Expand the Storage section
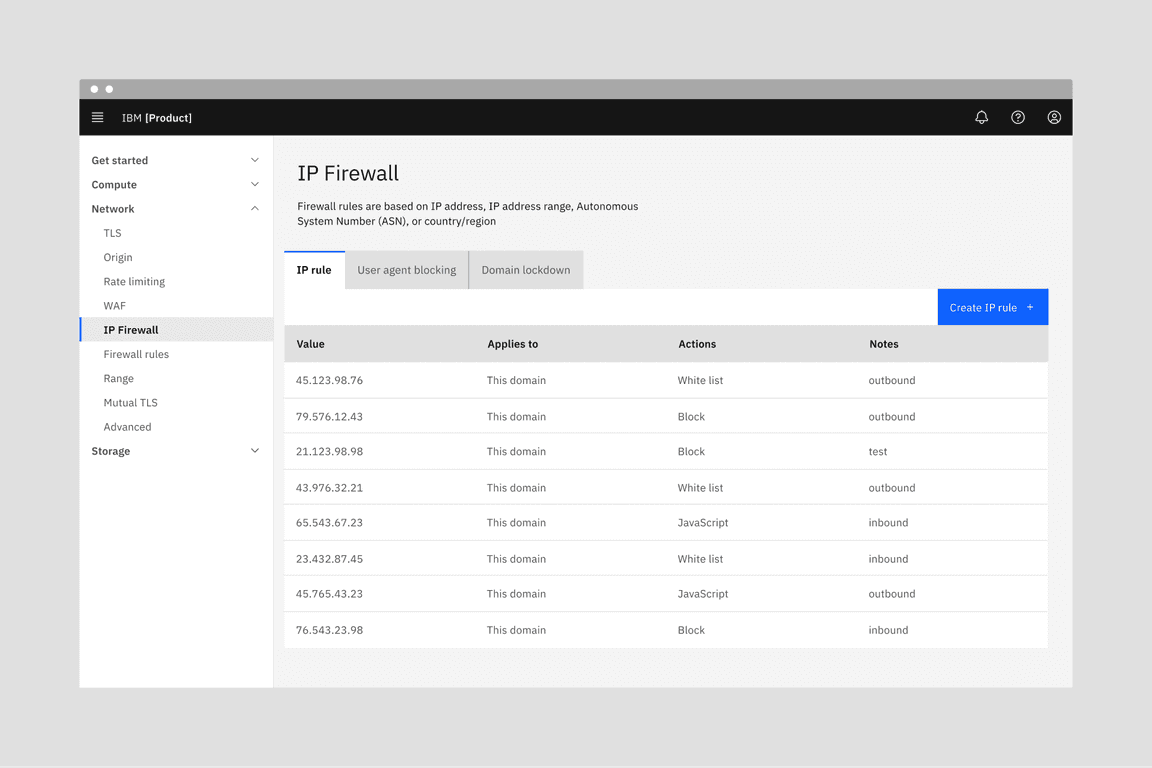The image size is (1152, 768). [x=175, y=451]
